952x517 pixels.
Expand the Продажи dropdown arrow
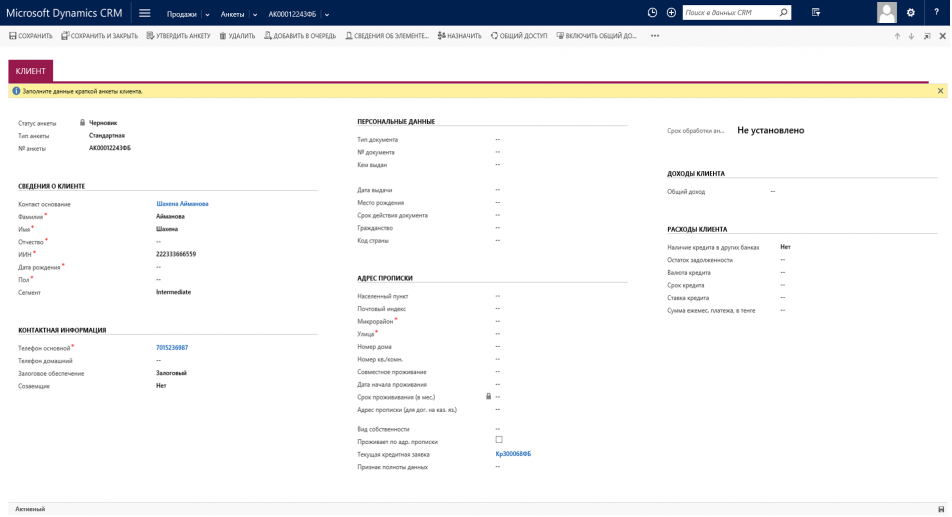coord(207,15)
